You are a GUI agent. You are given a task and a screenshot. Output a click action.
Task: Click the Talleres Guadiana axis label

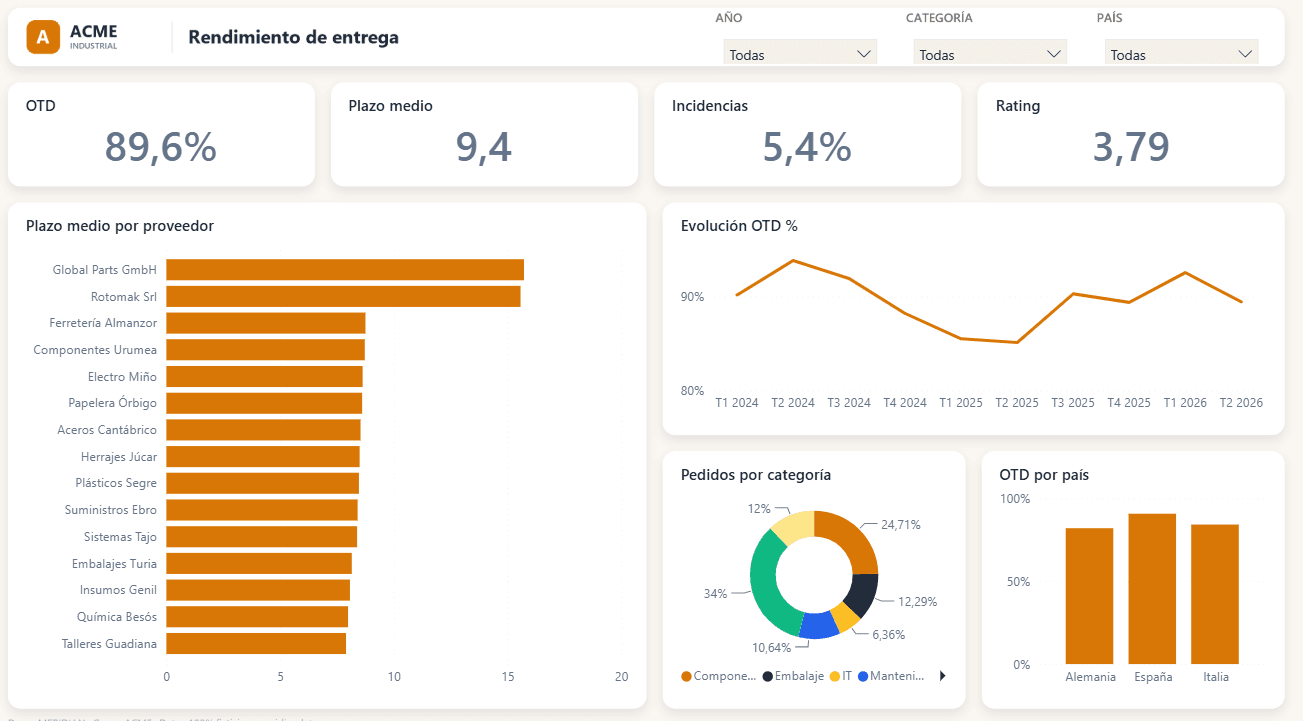(x=109, y=644)
